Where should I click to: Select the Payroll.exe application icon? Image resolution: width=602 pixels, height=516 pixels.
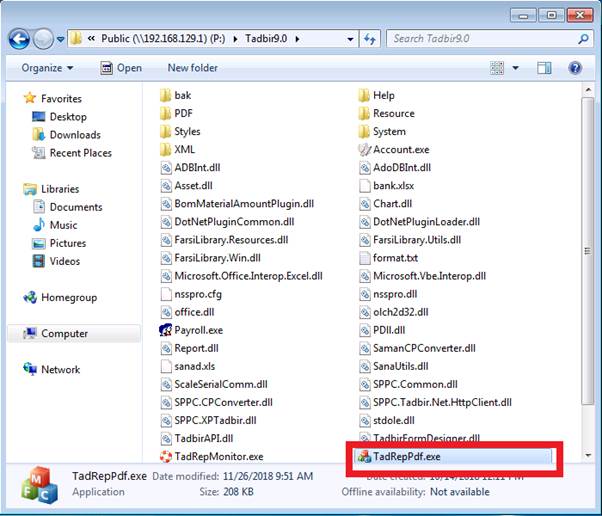click(165, 330)
